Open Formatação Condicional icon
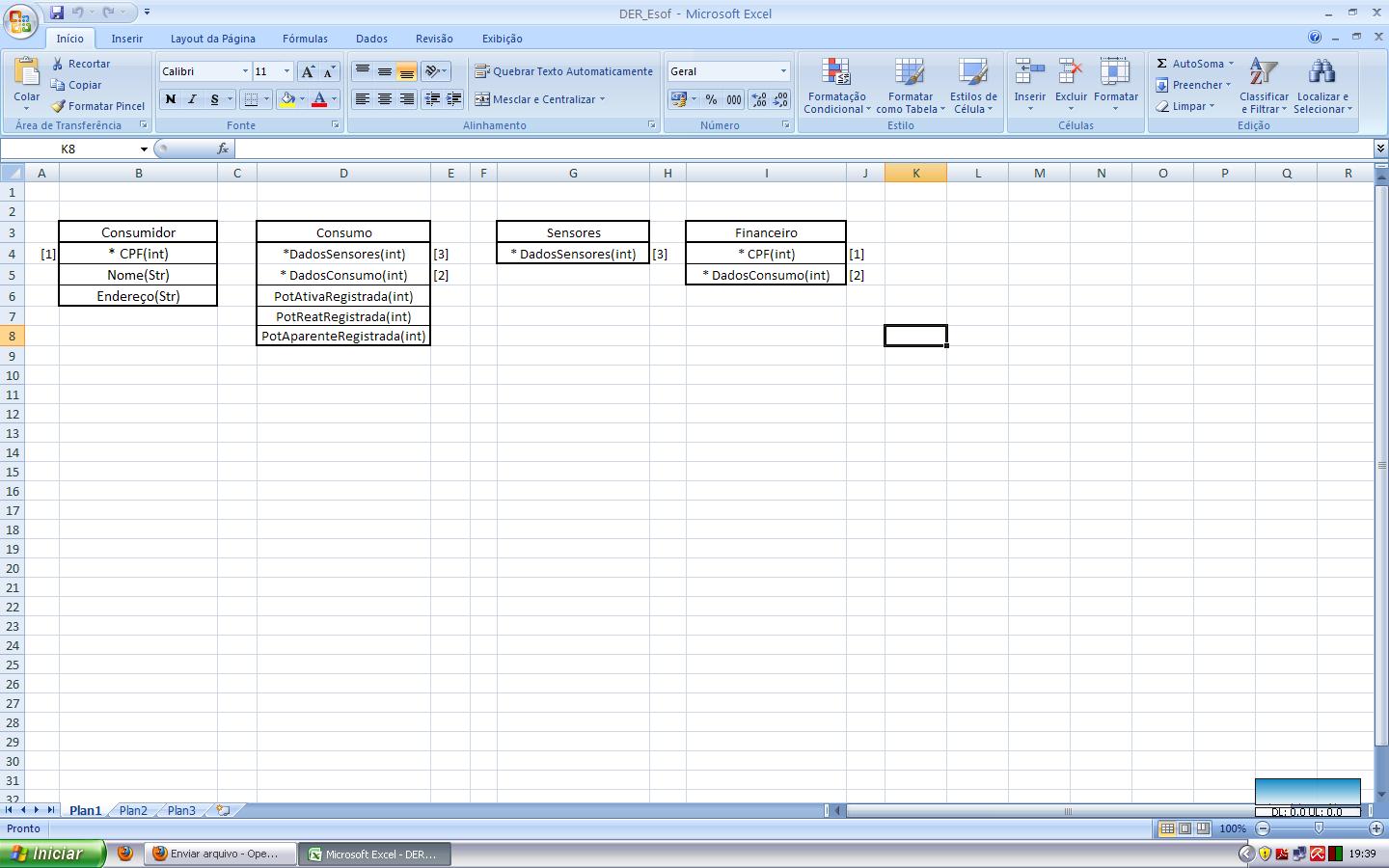1389x868 pixels. [836, 72]
